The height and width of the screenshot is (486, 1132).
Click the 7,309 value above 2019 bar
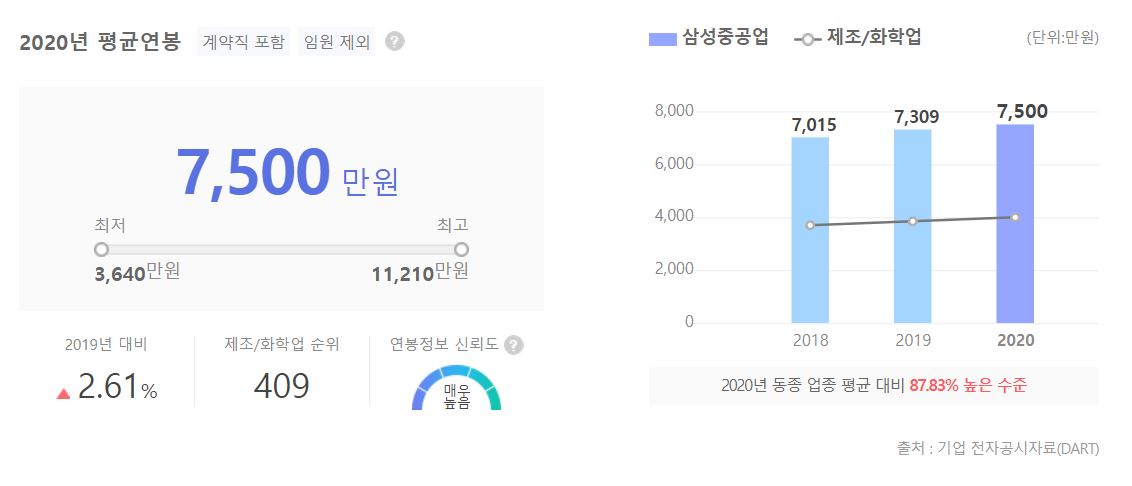[x=917, y=117]
